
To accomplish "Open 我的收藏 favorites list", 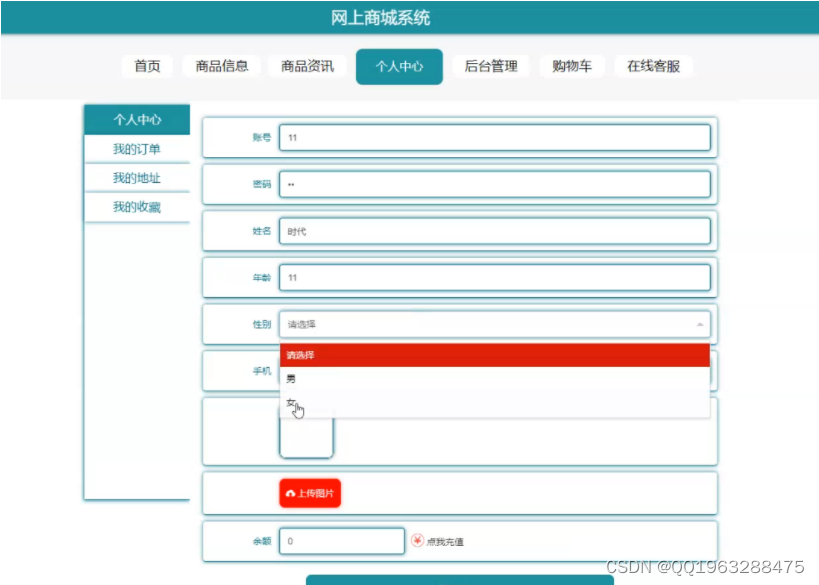I will 136,204.
